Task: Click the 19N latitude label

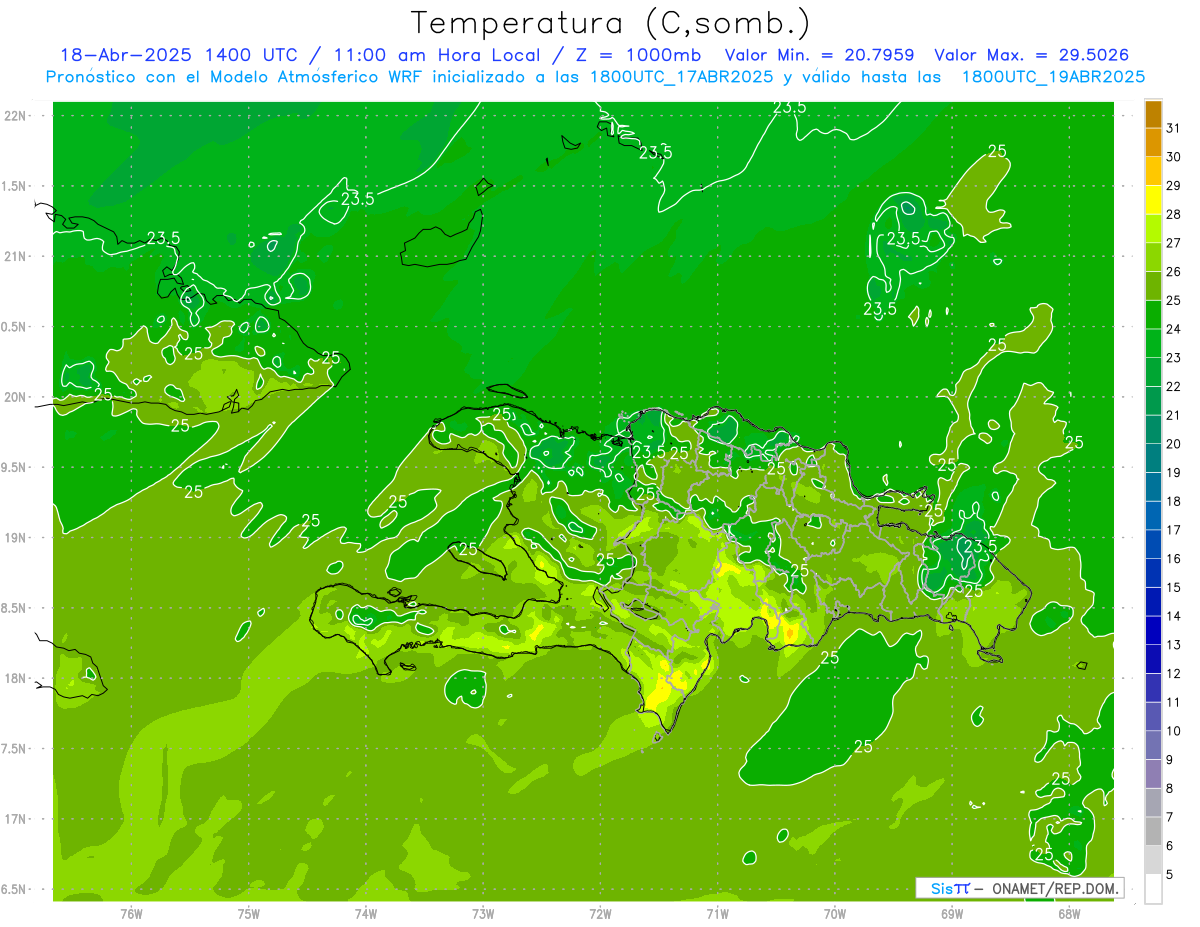Action: click(15, 537)
